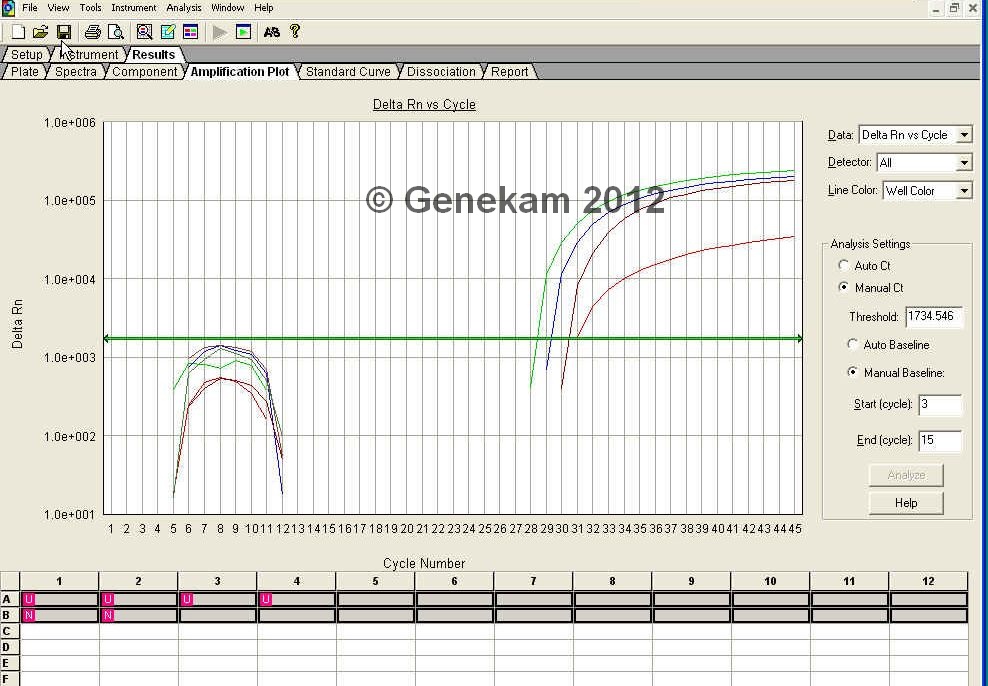Click the Start (cycle) field
This screenshot has width=988, height=686.
point(940,404)
